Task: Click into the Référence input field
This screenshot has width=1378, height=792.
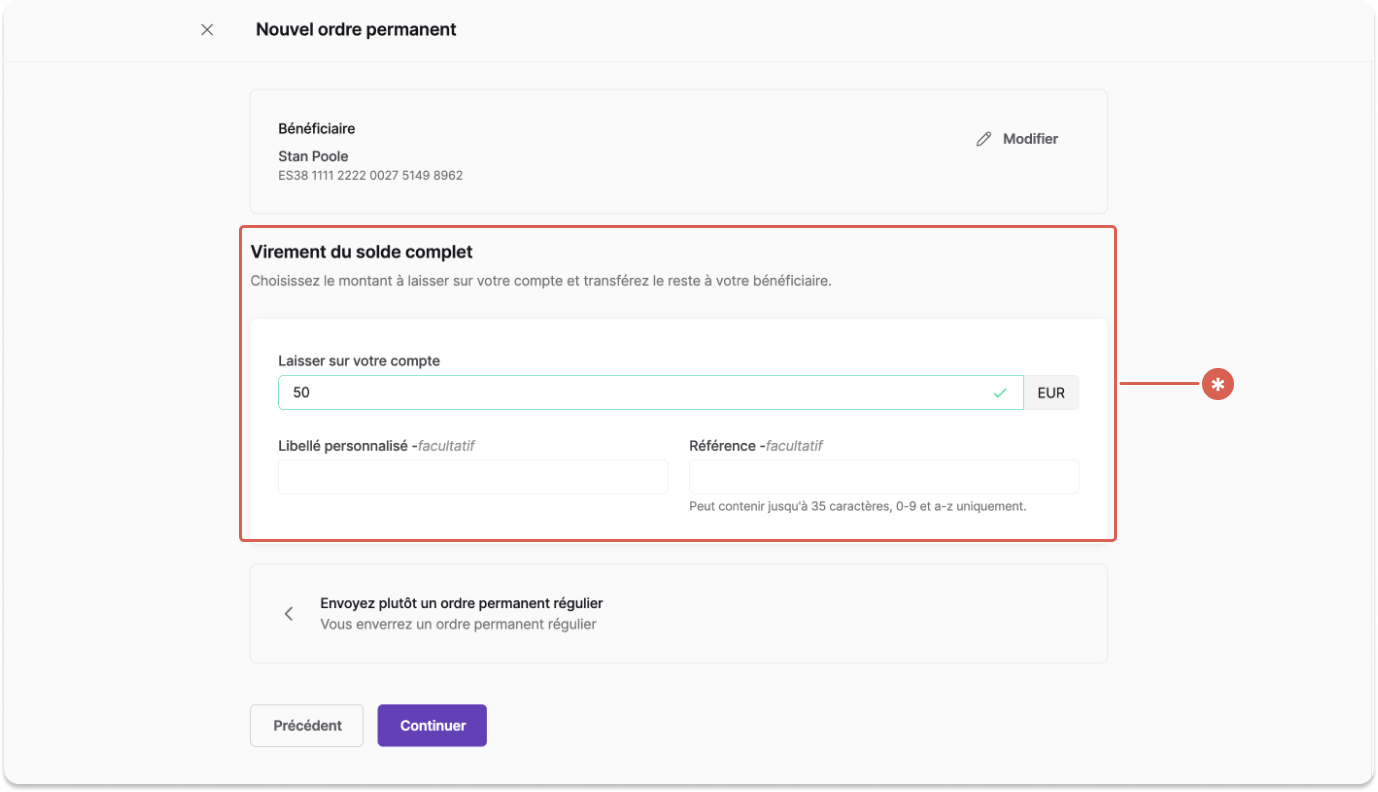Action: click(x=884, y=477)
